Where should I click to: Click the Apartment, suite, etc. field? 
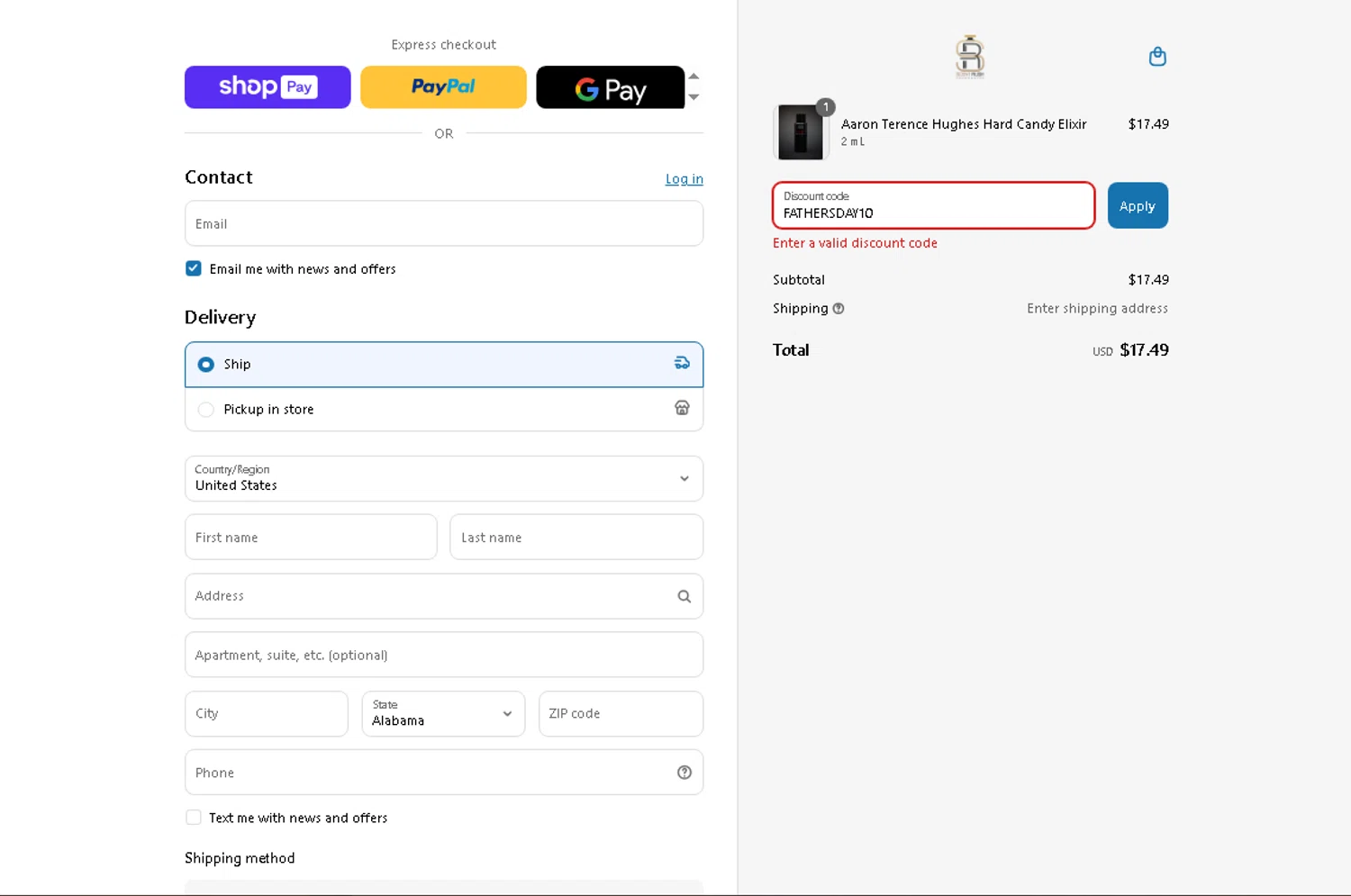tap(443, 655)
